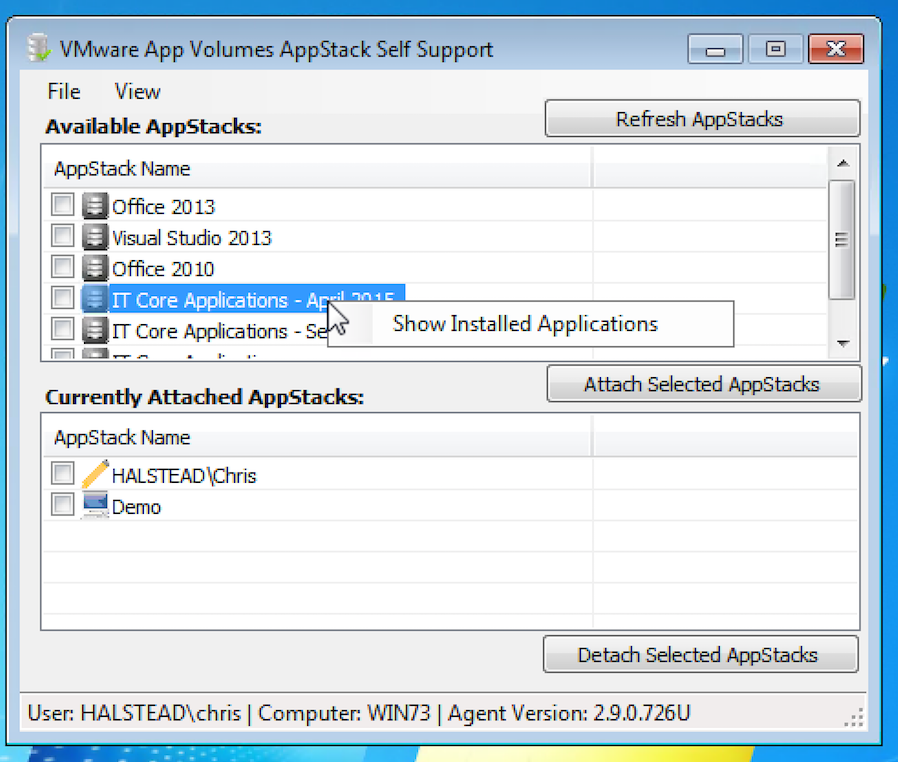Open the View menu
This screenshot has height=762, width=898.
(137, 92)
